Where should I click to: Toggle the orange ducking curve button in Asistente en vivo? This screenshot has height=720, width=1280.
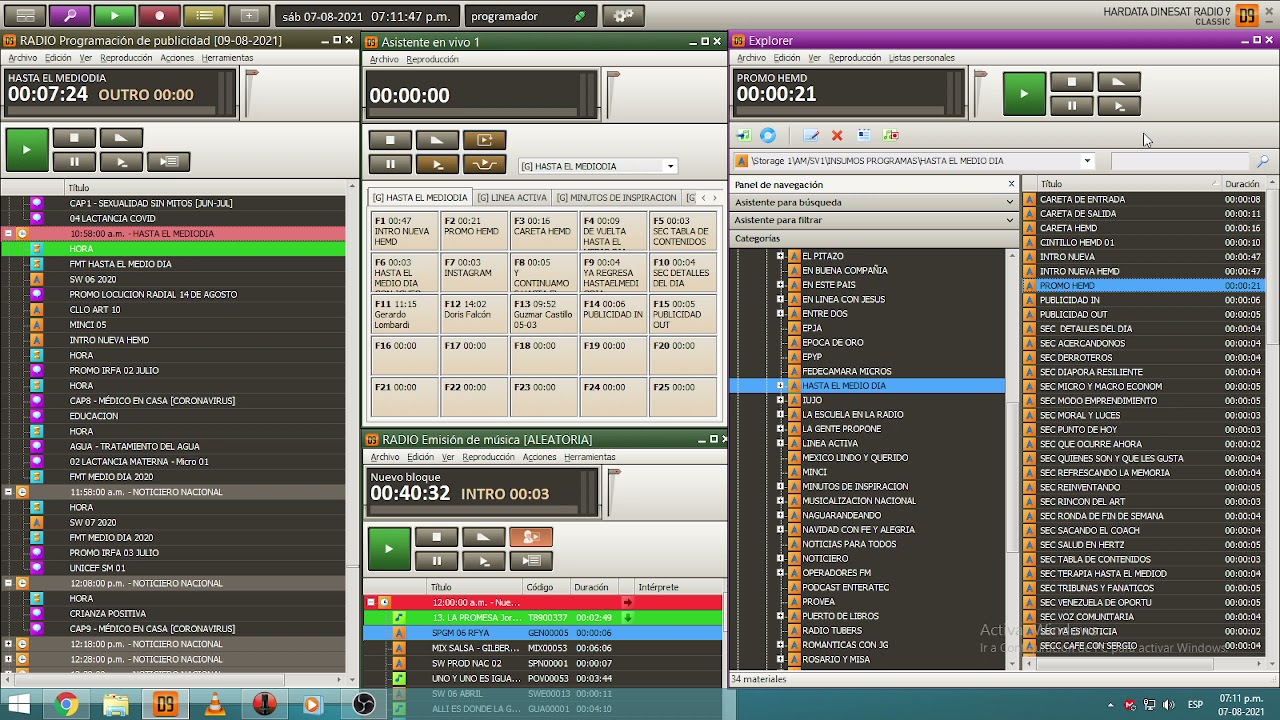[484, 164]
